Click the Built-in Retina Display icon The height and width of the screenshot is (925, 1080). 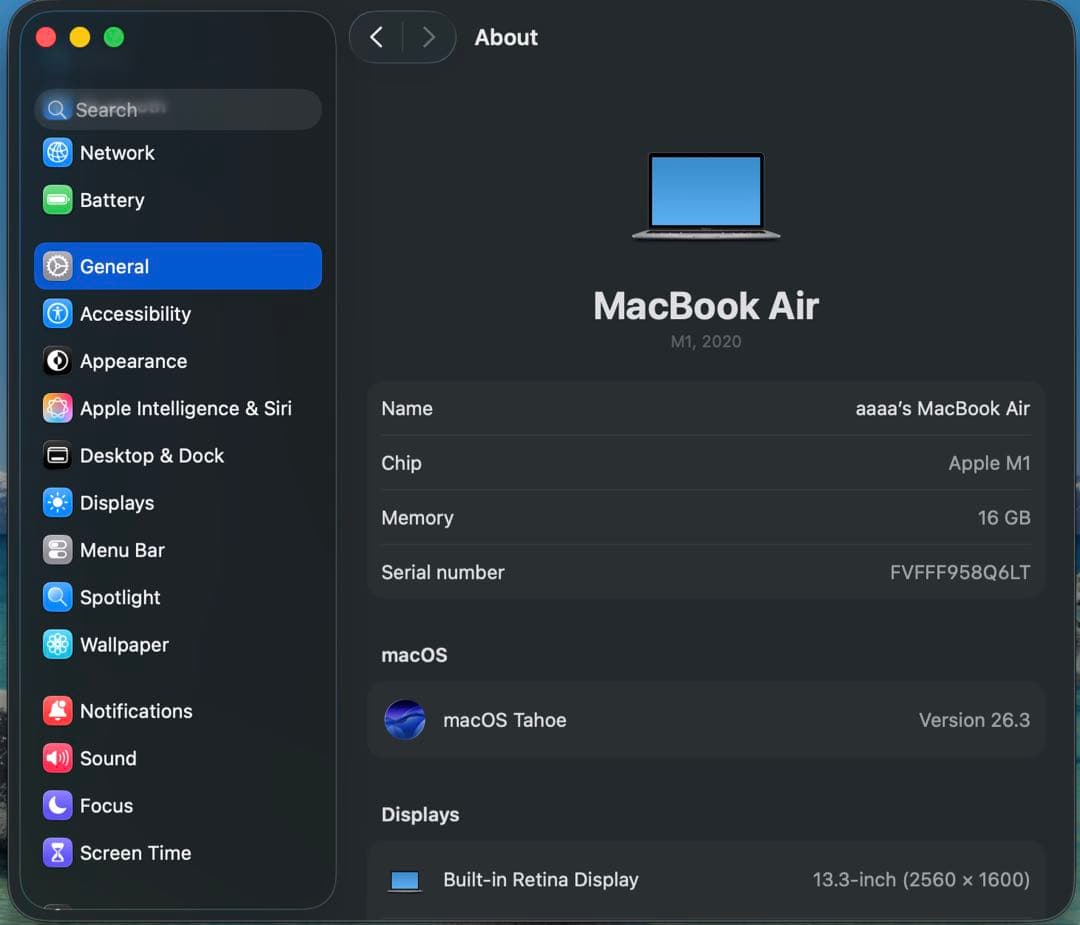[404, 880]
